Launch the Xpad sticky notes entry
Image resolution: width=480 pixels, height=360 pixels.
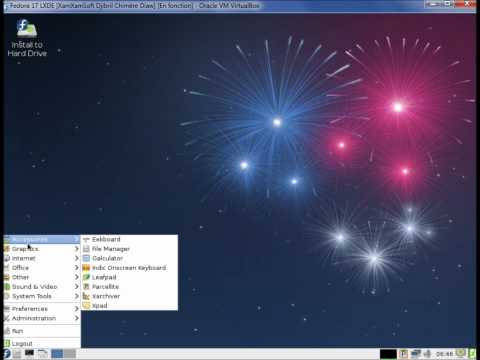(x=129, y=305)
